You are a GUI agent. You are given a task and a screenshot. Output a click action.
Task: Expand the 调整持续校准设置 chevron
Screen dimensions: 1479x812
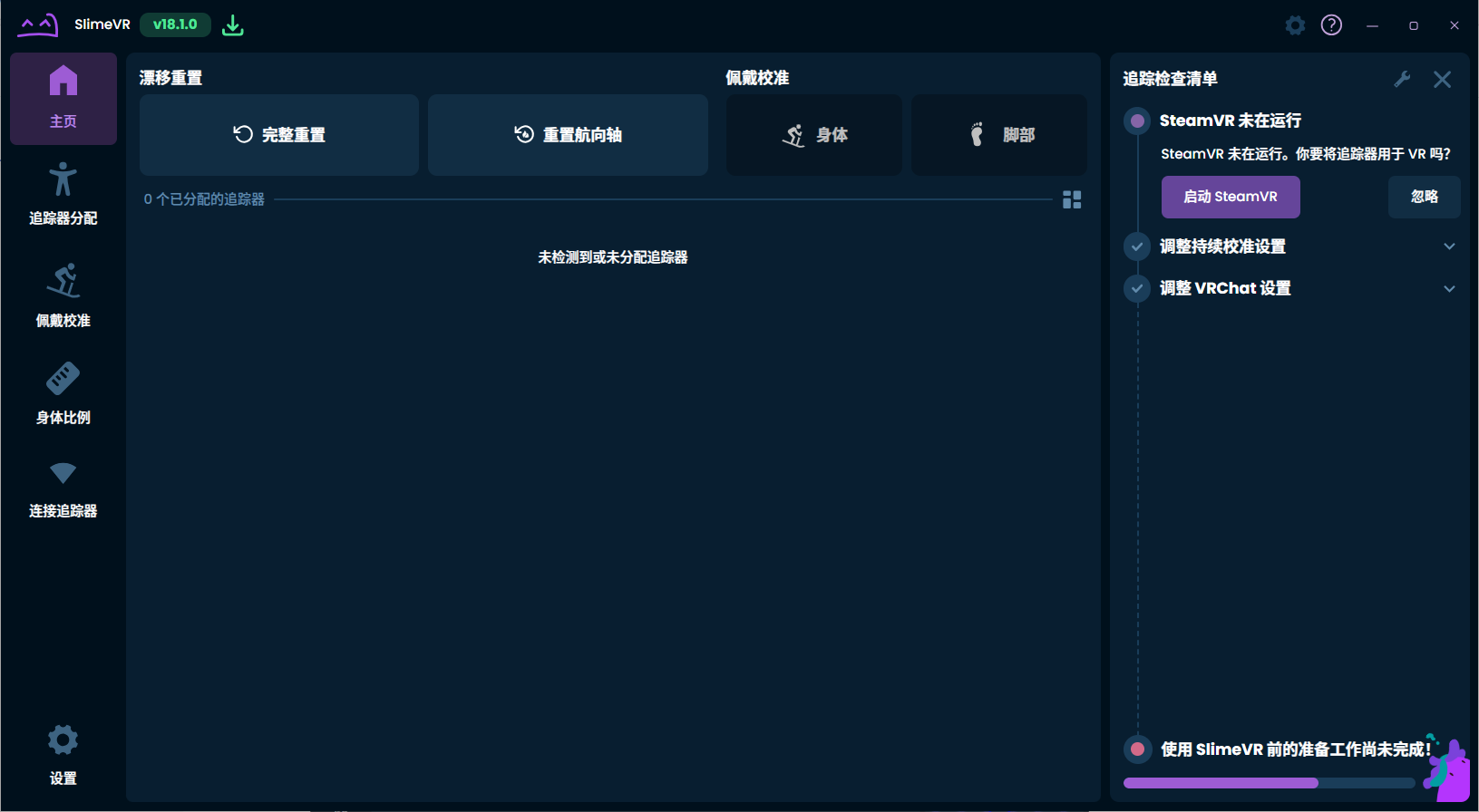[x=1449, y=246]
